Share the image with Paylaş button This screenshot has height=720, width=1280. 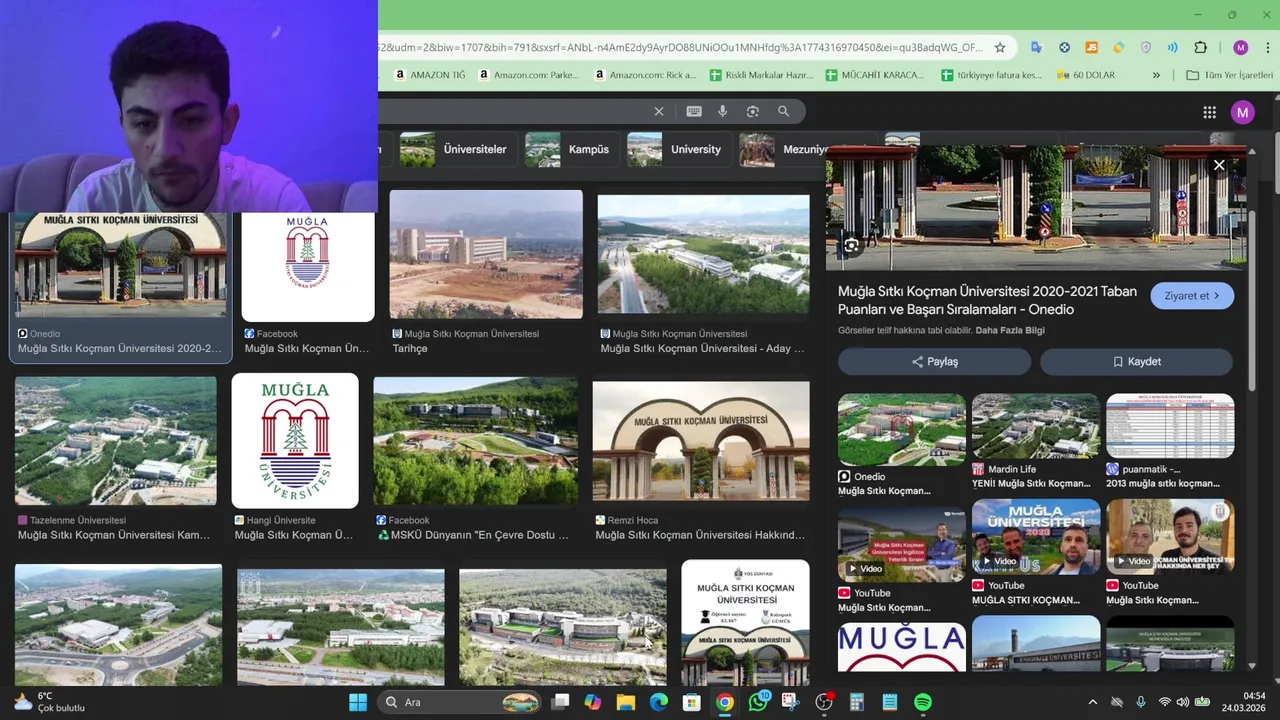click(x=934, y=361)
